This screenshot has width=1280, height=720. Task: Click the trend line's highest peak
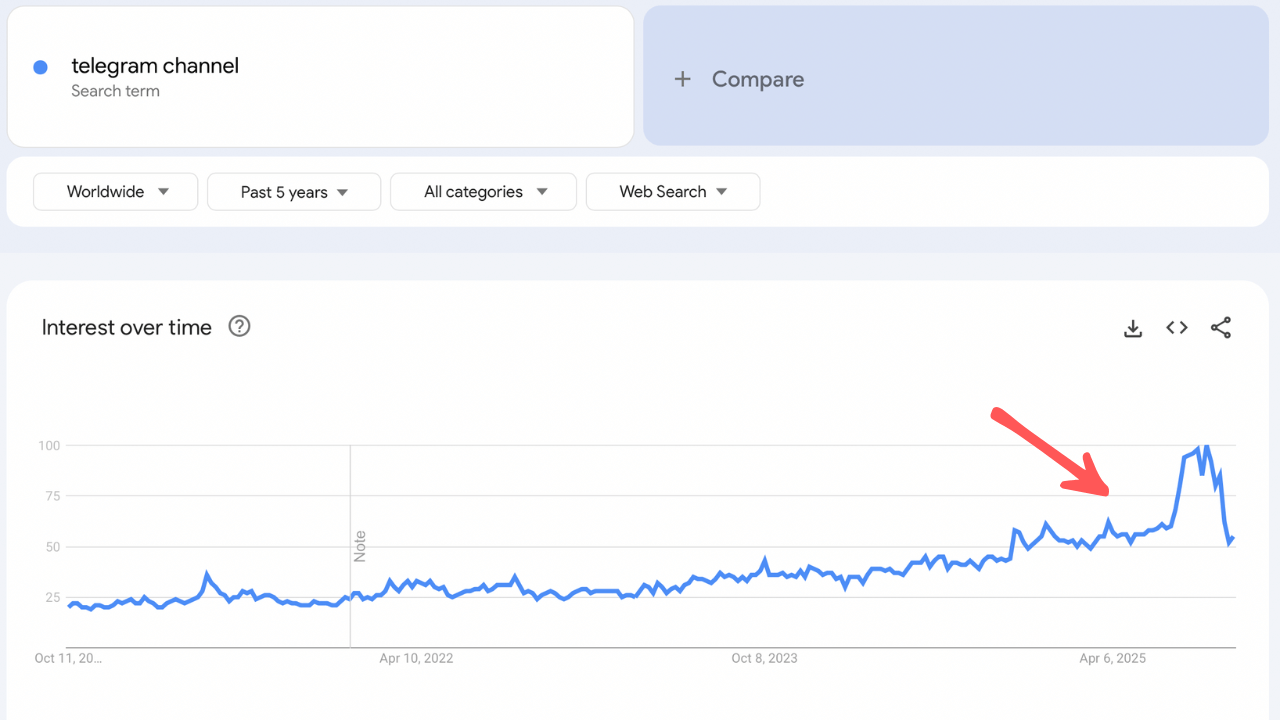point(1206,446)
